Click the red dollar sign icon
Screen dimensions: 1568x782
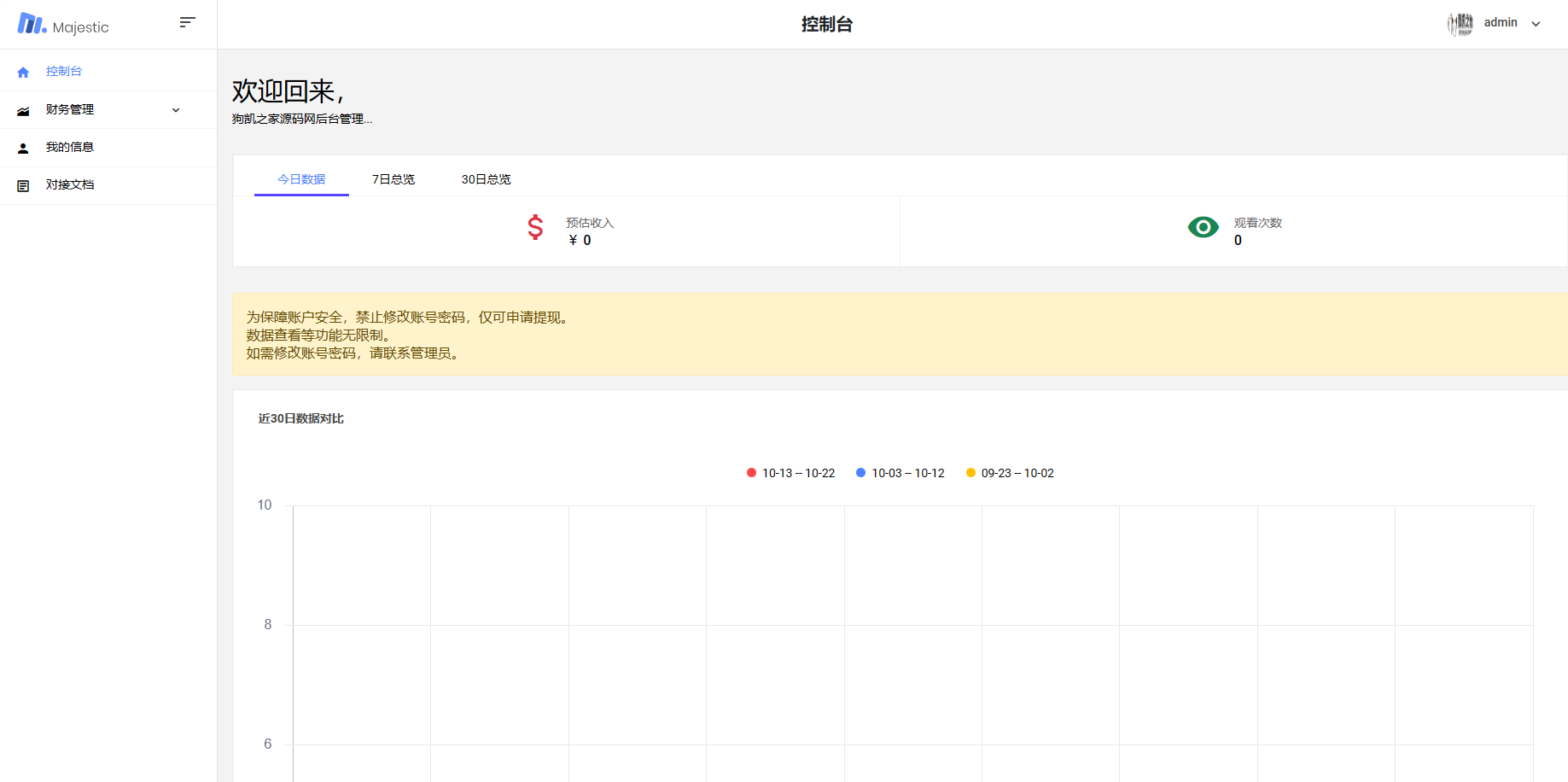click(x=535, y=227)
